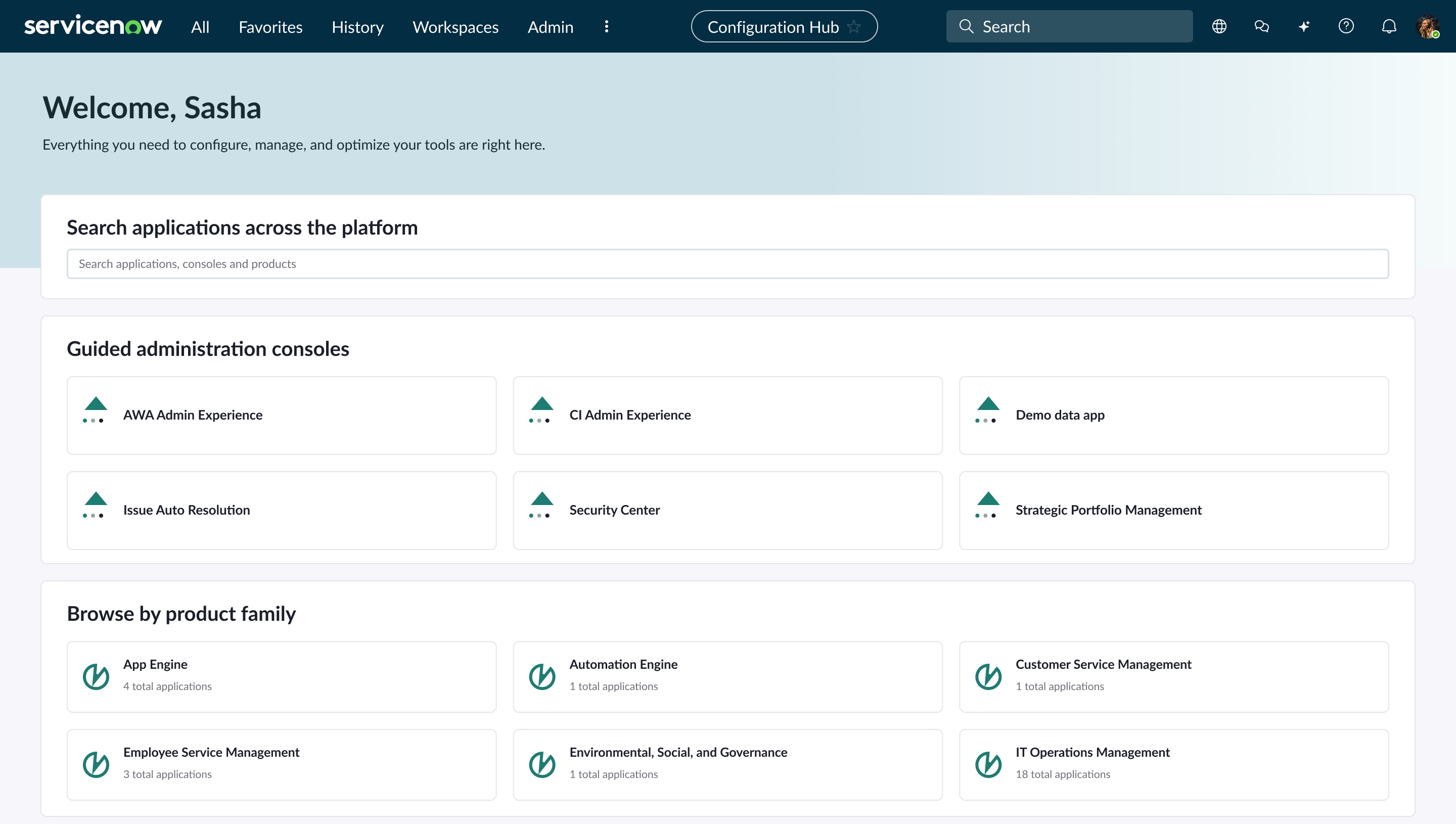This screenshot has height=824, width=1456.
Task: Click the search applications, consoles and products field
Action: (x=727, y=264)
